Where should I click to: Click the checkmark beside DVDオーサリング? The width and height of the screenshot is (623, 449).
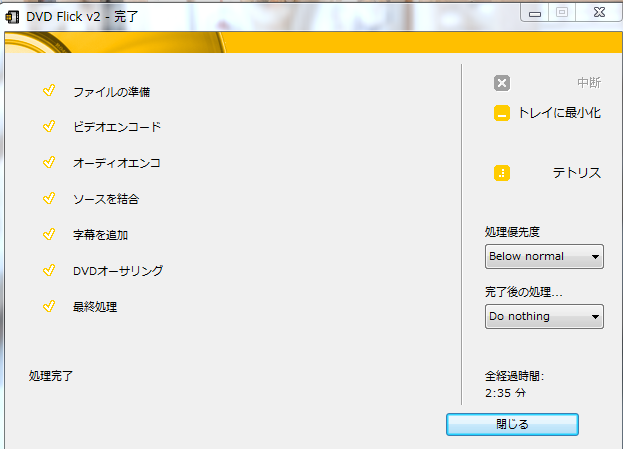click(49, 270)
